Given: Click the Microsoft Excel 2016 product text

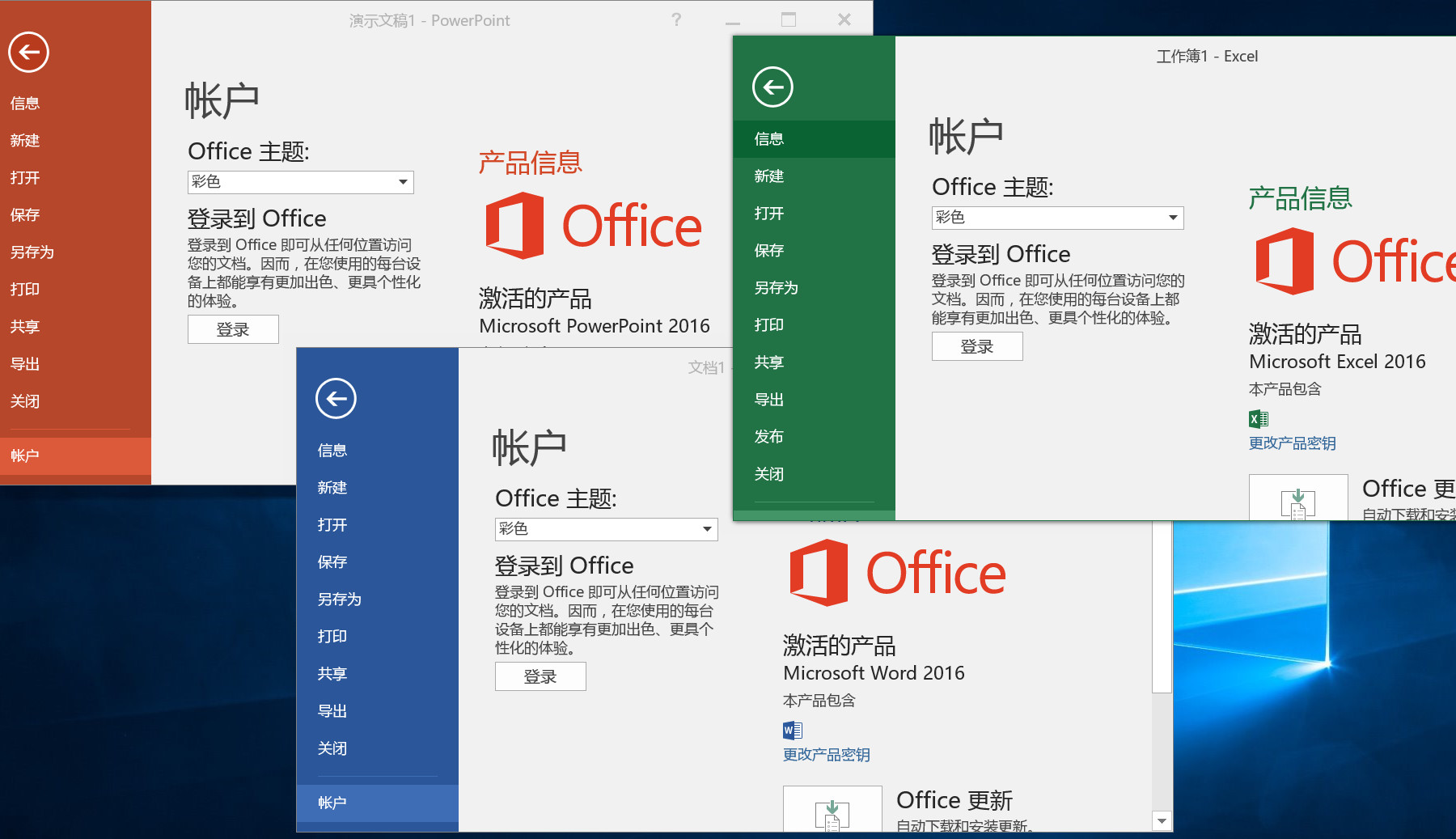Looking at the screenshot, I should (1337, 362).
